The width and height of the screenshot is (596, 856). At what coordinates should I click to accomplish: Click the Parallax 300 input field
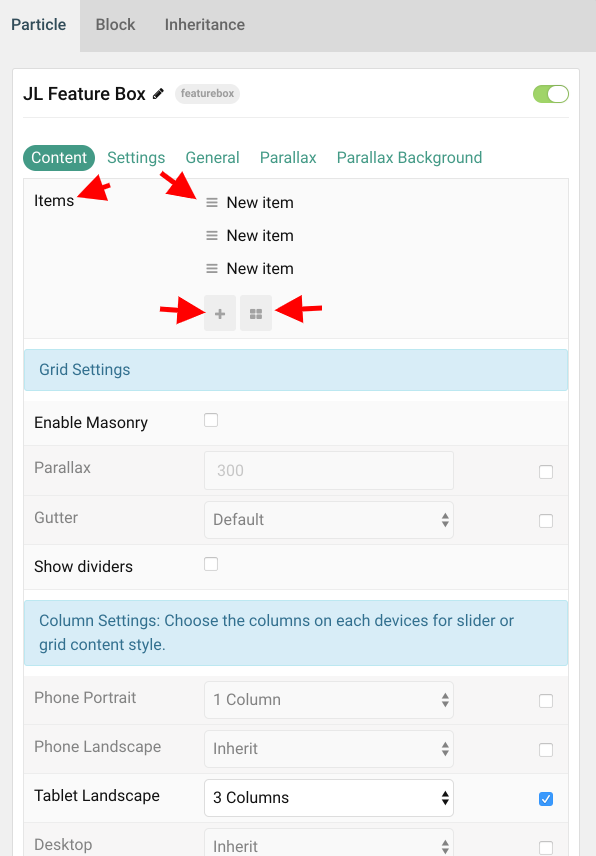[x=329, y=471]
